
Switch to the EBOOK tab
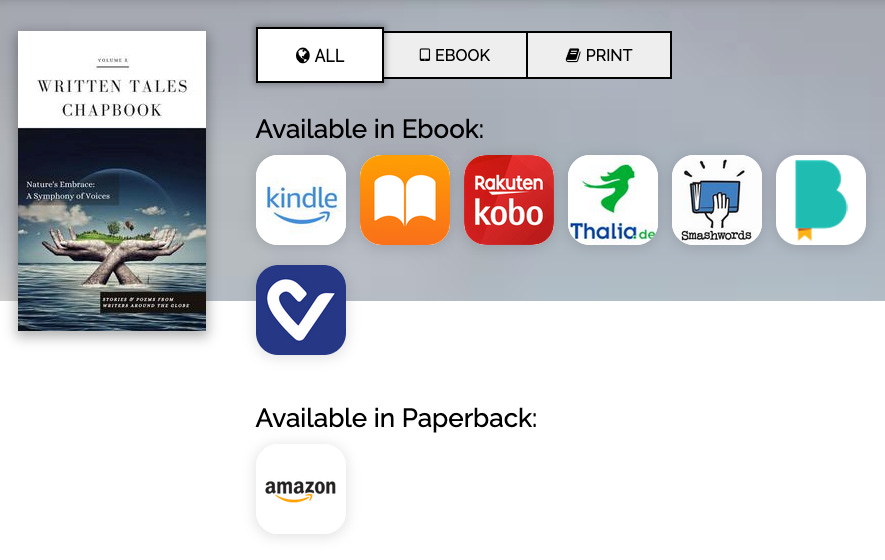point(455,55)
